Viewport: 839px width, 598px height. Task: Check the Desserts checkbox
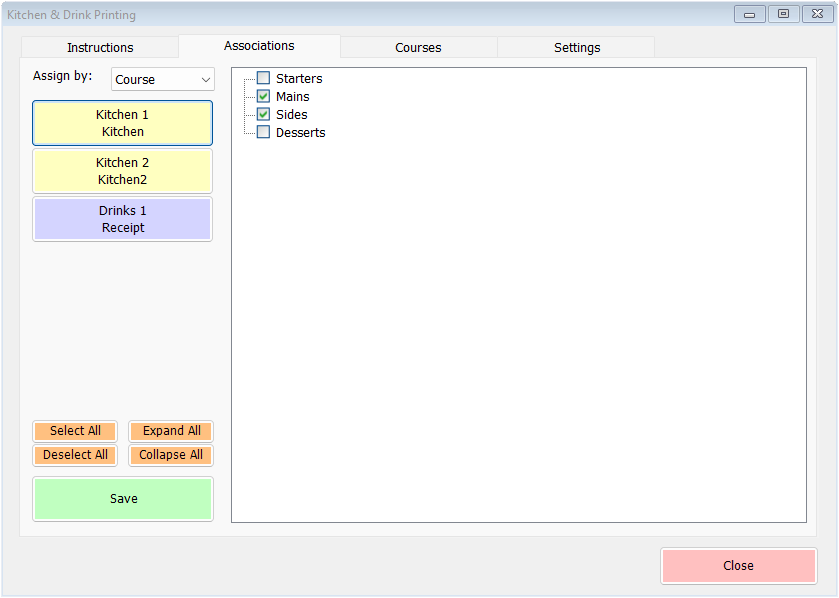point(263,132)
